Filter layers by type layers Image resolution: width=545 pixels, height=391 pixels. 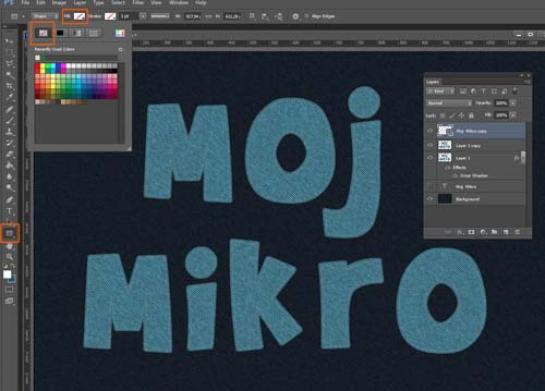pyautogui.click(x=483, y=91)
